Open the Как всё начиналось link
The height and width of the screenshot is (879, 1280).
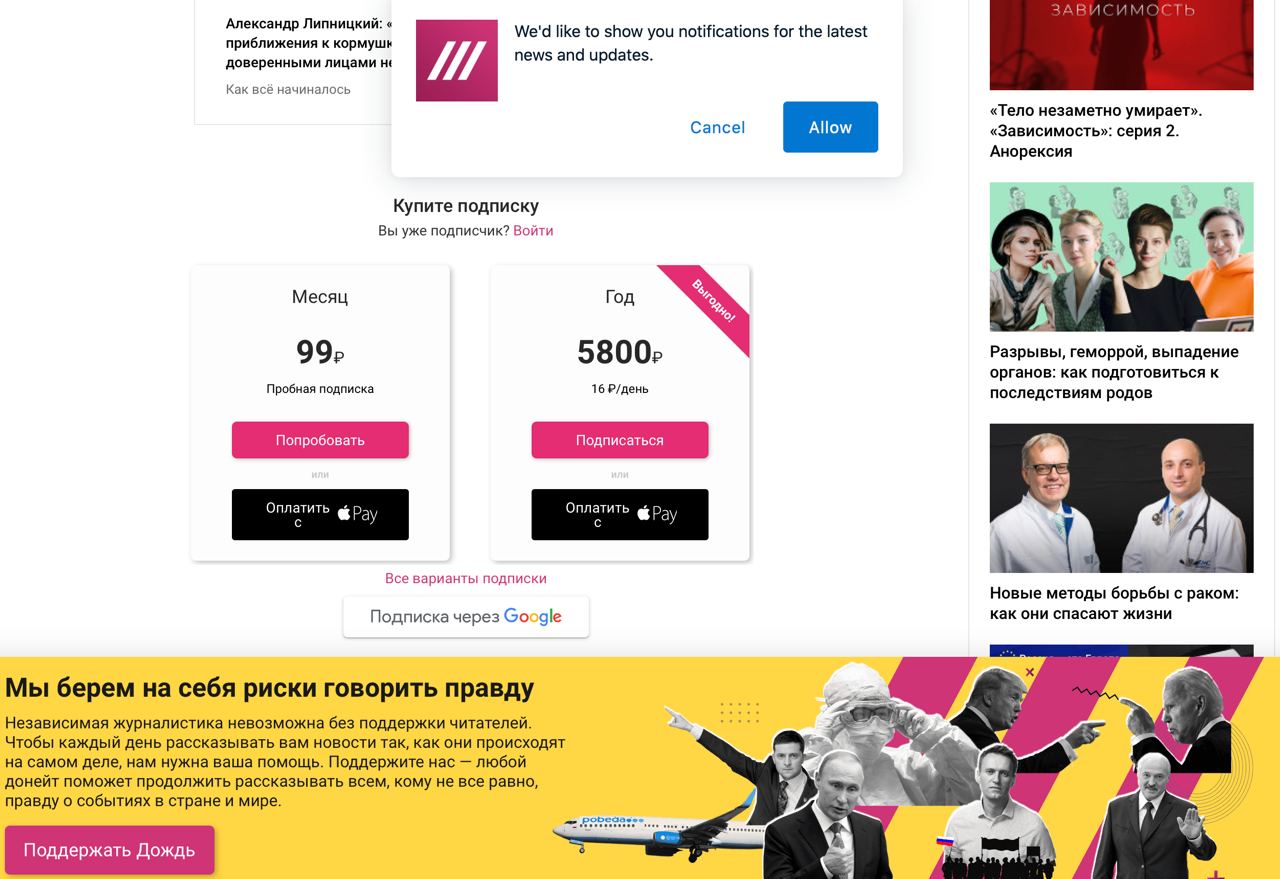(x=288, y=89)
